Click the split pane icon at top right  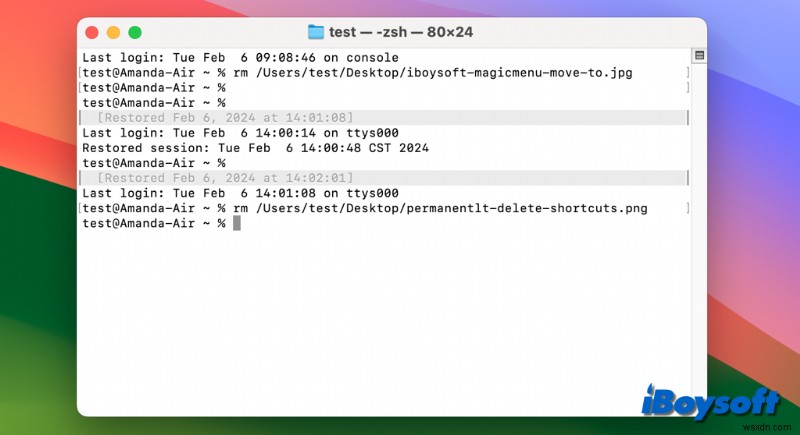point(699,55)
